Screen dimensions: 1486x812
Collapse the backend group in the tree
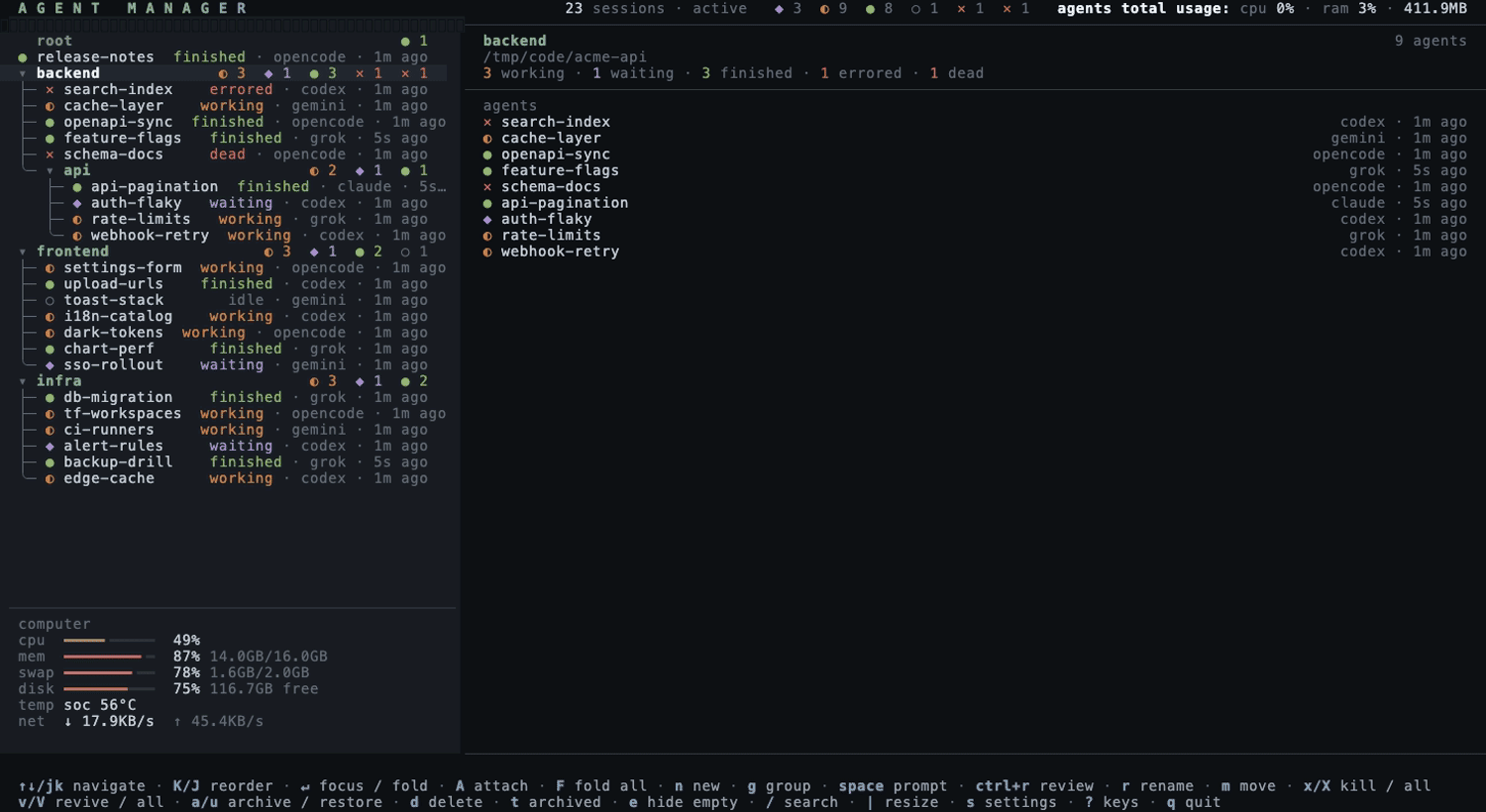click(x=23, y=74)
